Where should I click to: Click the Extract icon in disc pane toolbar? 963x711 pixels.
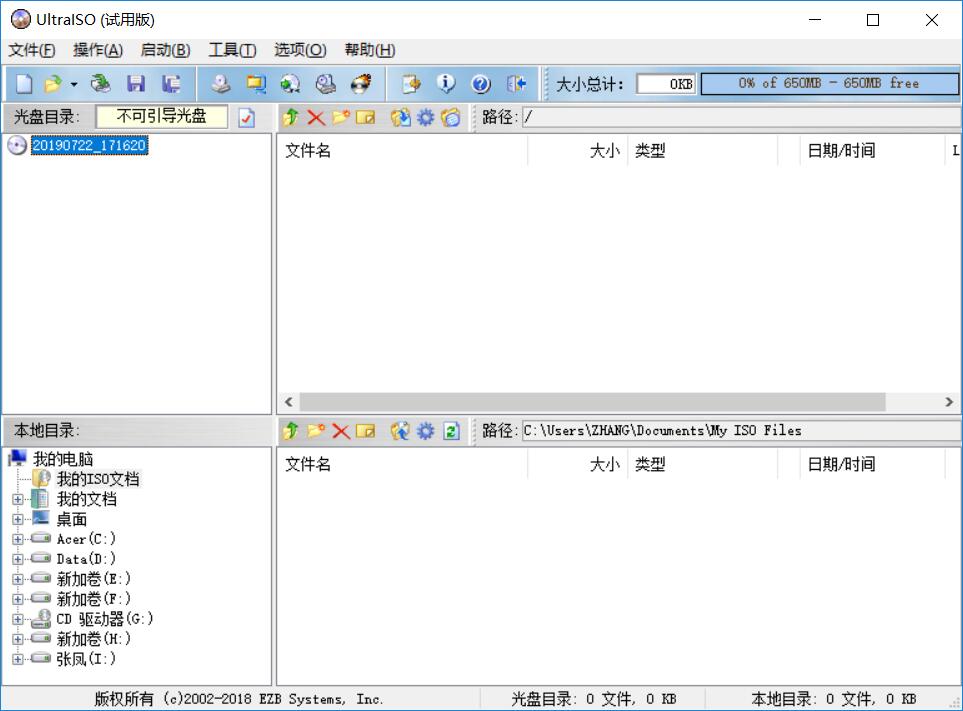(400, 117)
